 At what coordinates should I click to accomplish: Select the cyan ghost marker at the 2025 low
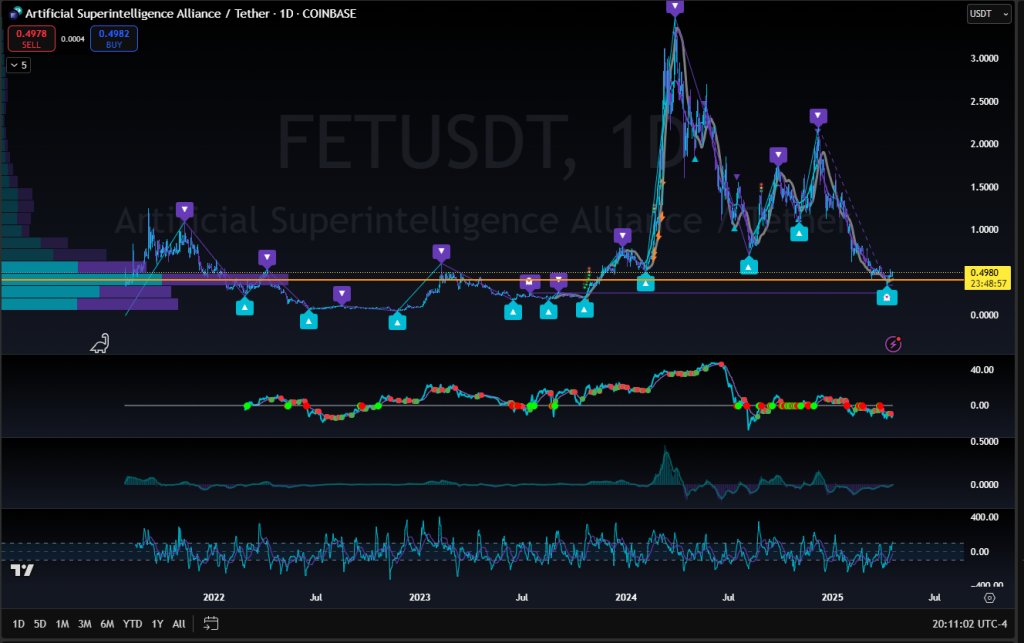(887, 297)
